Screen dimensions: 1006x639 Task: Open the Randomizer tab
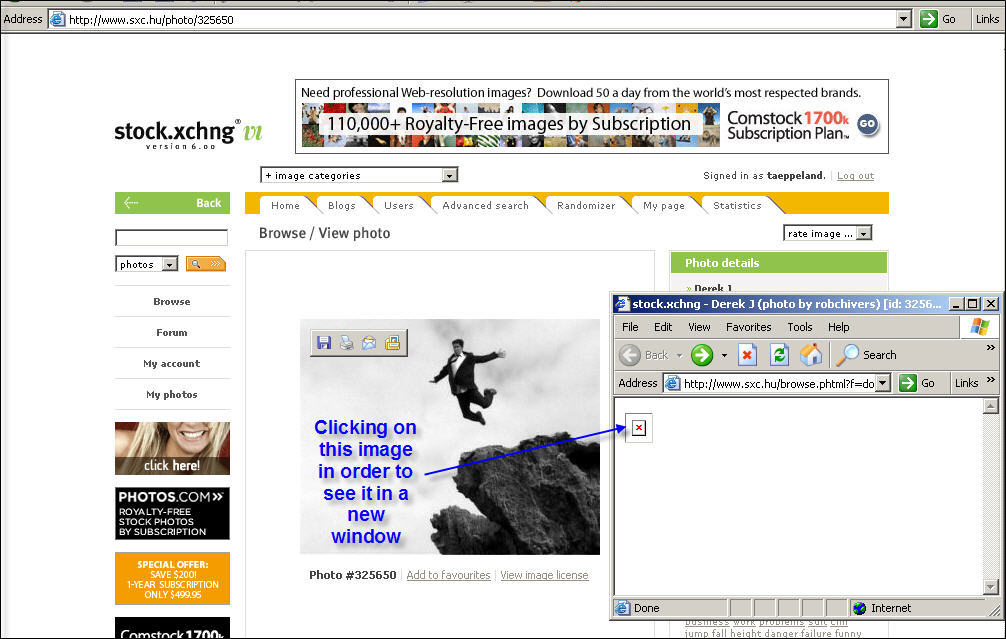(x=586, y=205)
